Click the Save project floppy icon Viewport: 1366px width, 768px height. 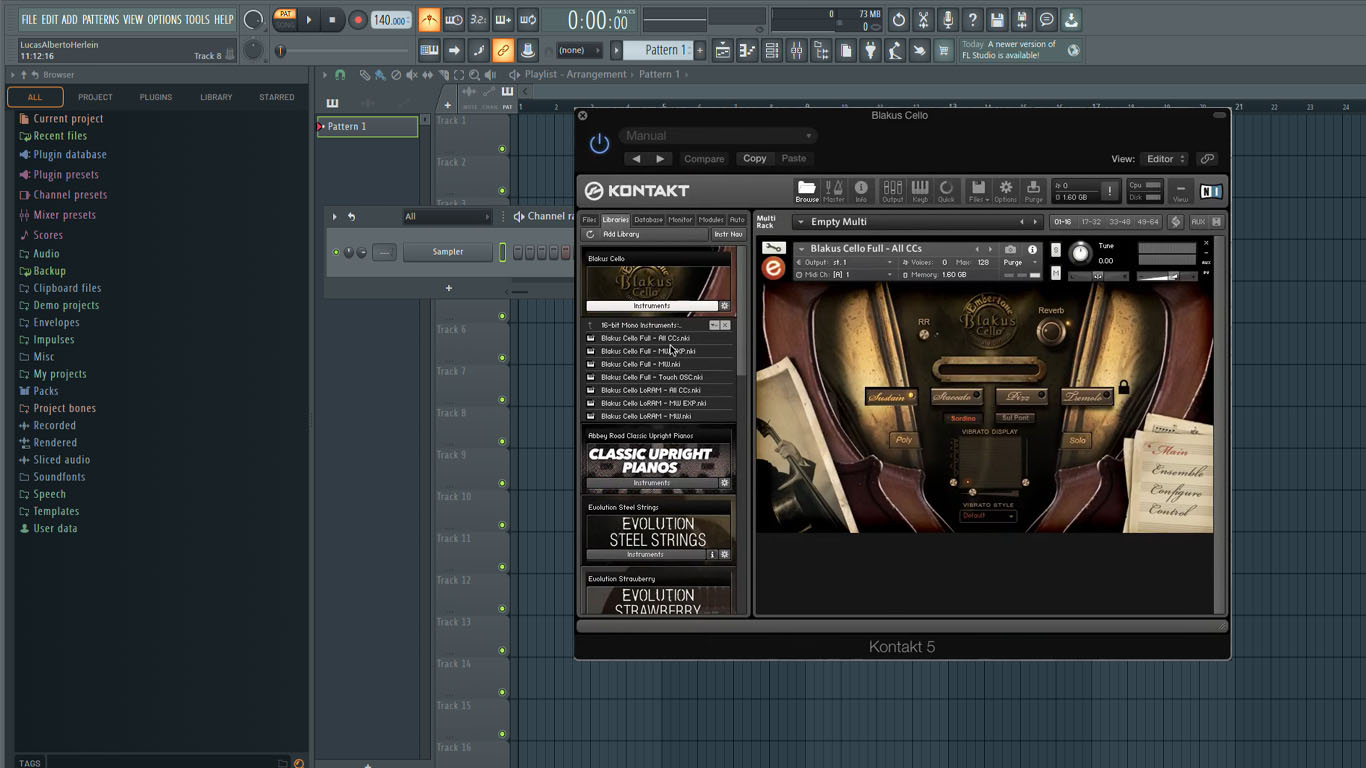[997, 20]
